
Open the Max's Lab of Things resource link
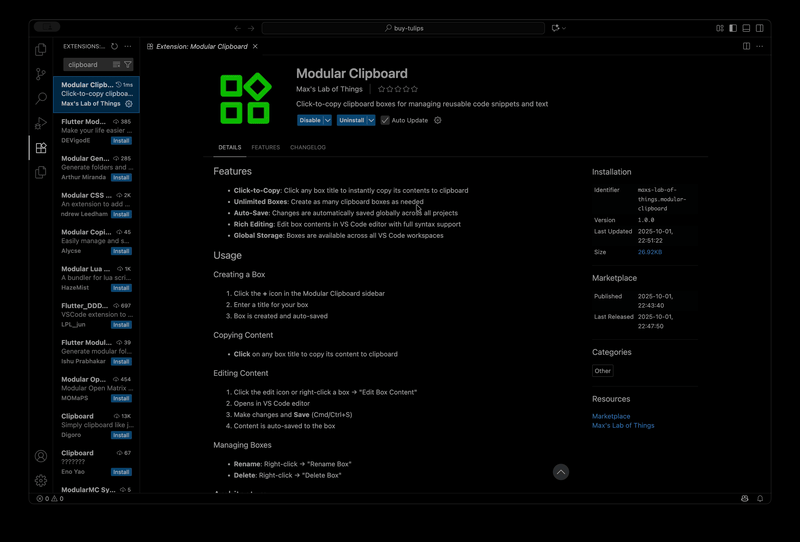(x=623, y=426)
